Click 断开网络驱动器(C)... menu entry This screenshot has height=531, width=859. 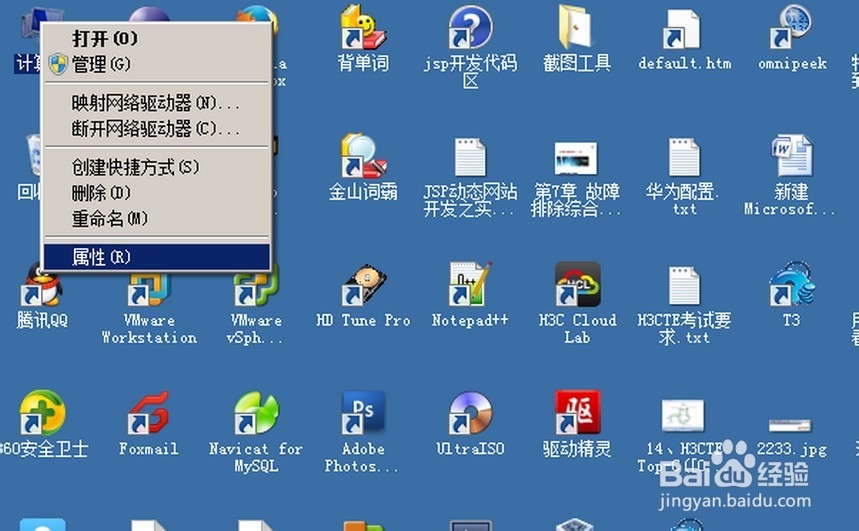click(157, 129)
